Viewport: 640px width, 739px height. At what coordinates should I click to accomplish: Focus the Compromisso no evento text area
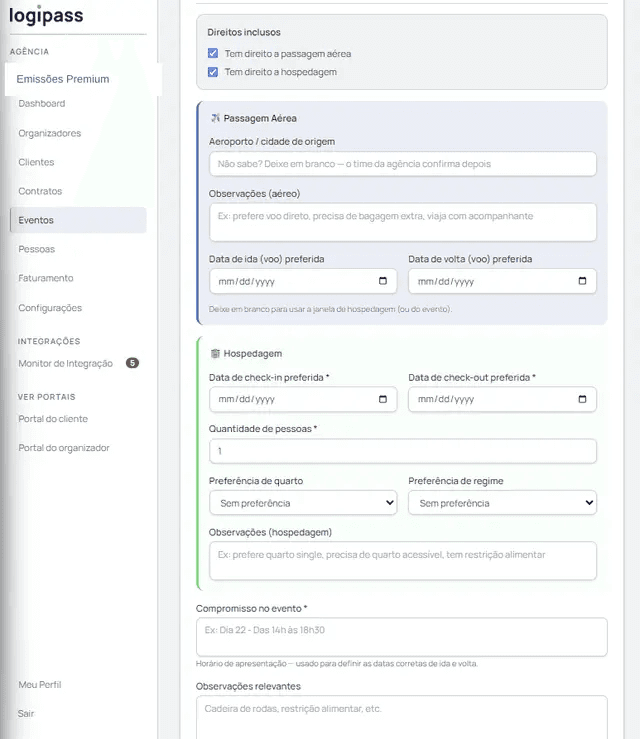coord(402,637)
